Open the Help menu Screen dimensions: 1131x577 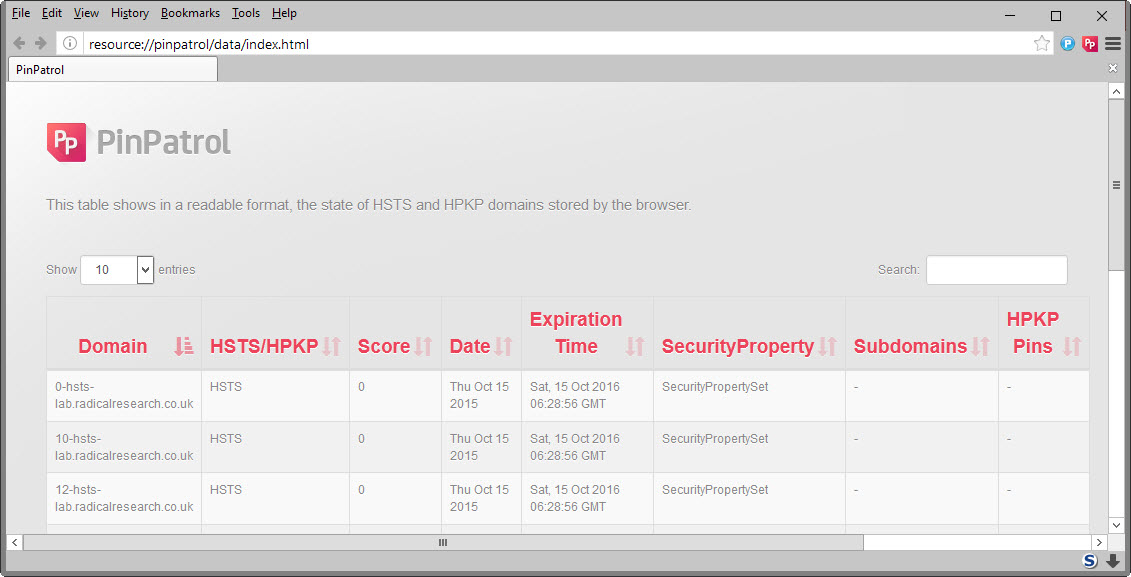click(284, 13)
